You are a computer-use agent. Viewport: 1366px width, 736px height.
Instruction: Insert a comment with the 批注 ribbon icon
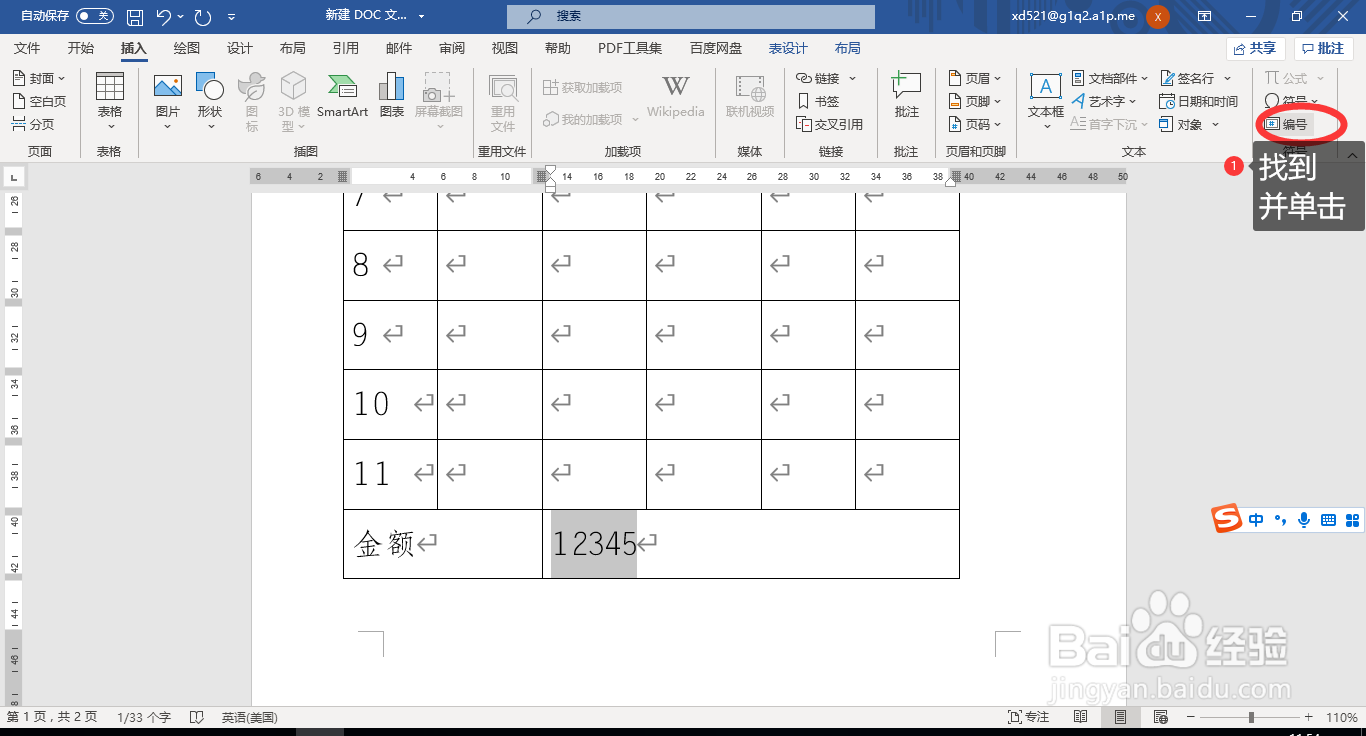pos(907,96)
